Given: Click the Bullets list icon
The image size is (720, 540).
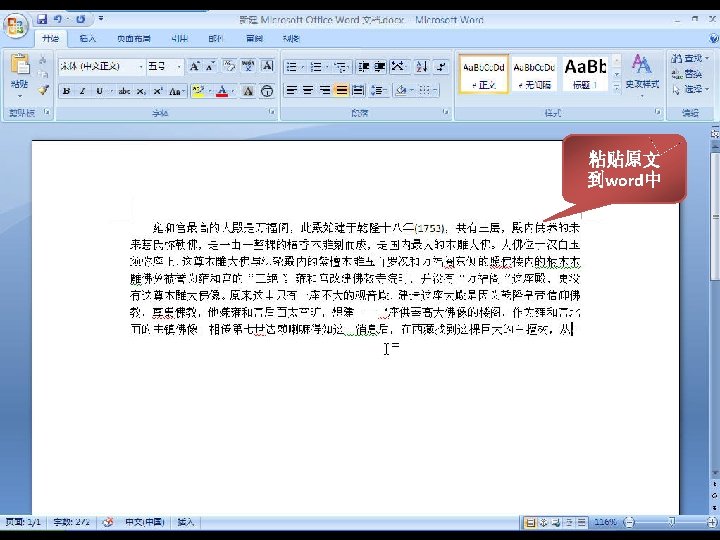Looking at the screenshot, I should [292, 67].
